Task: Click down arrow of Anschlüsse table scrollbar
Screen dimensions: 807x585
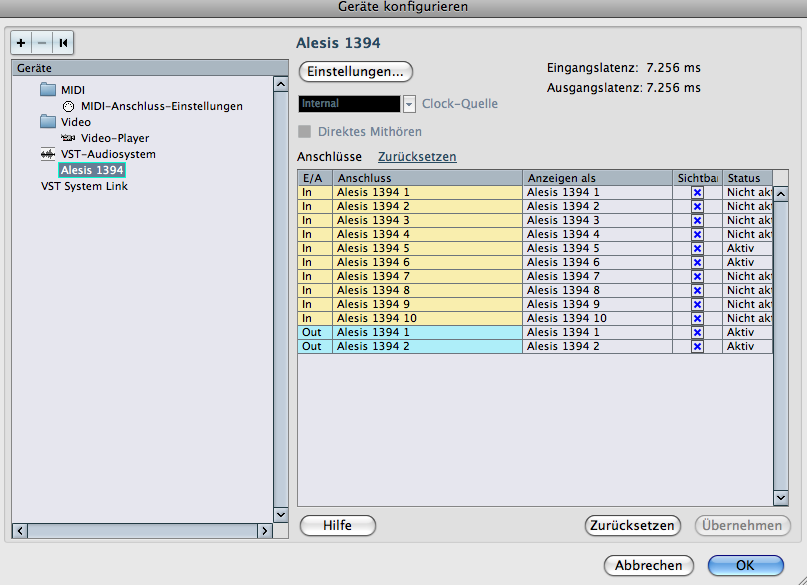Action: pyautogui.click(x=781, y=498)
